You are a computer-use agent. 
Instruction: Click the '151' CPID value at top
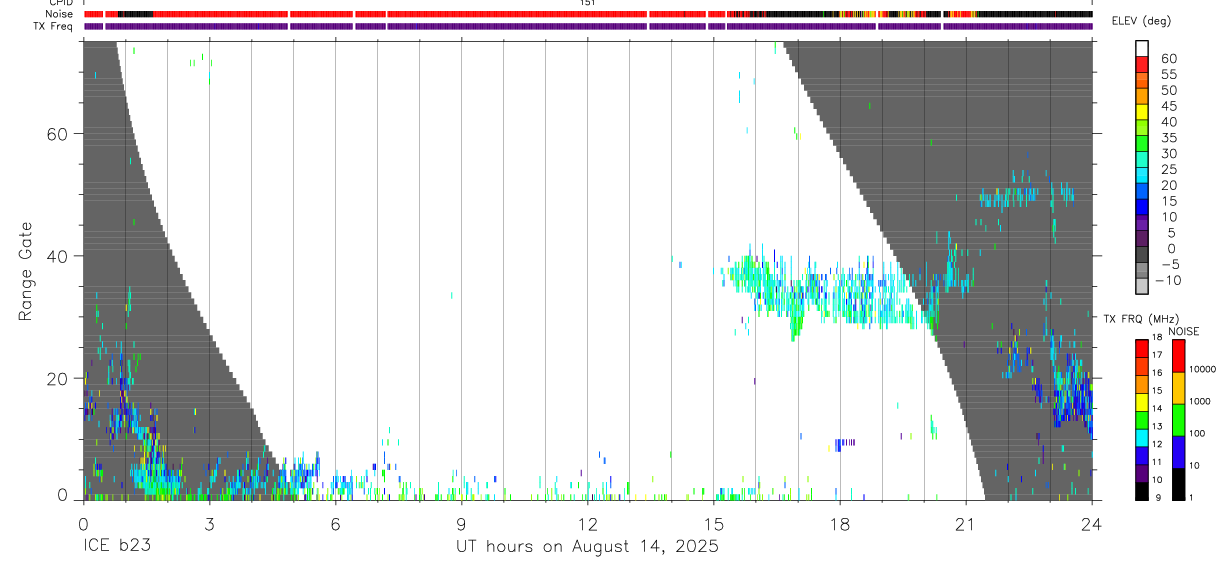[x=588, y=3]
